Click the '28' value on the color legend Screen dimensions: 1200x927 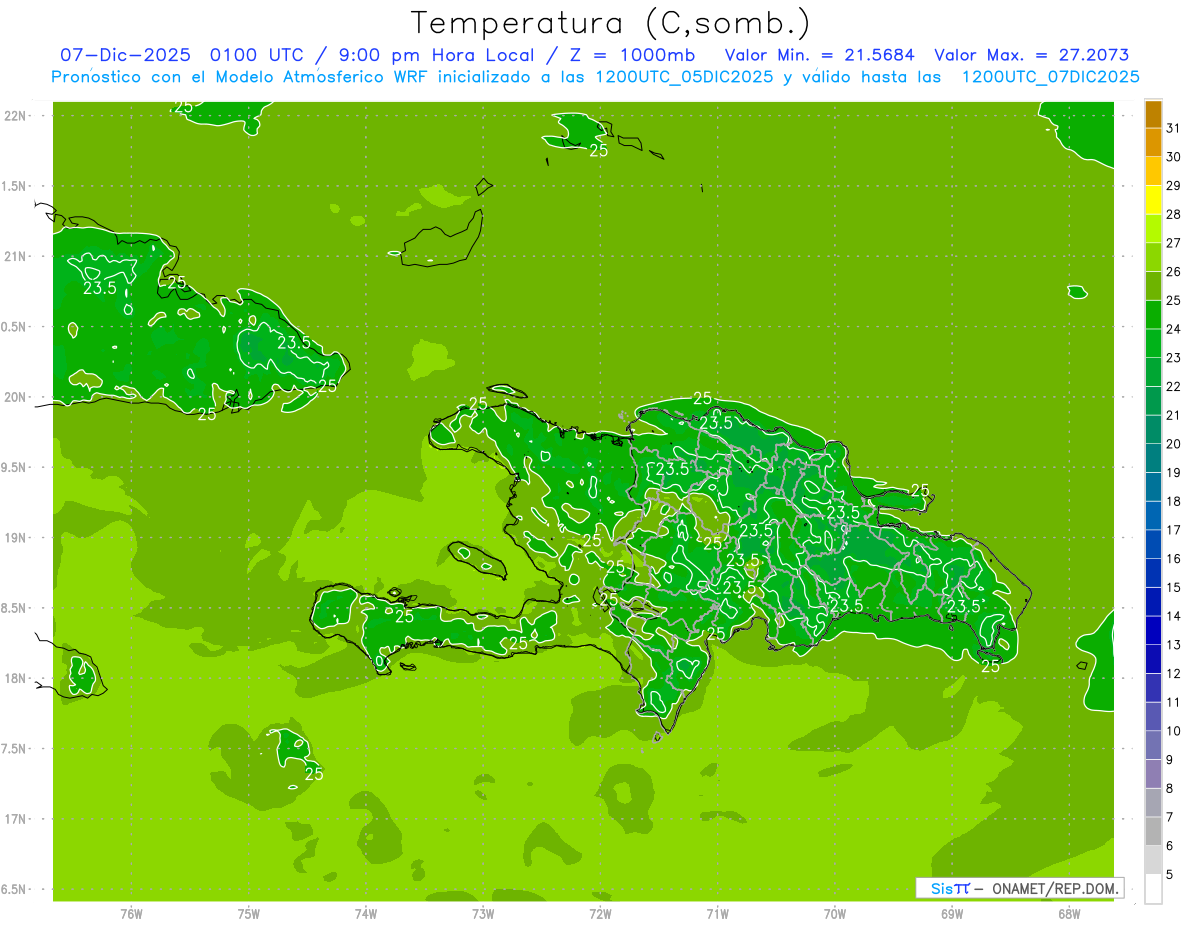pyautogui.click(x=1173, y=214)
